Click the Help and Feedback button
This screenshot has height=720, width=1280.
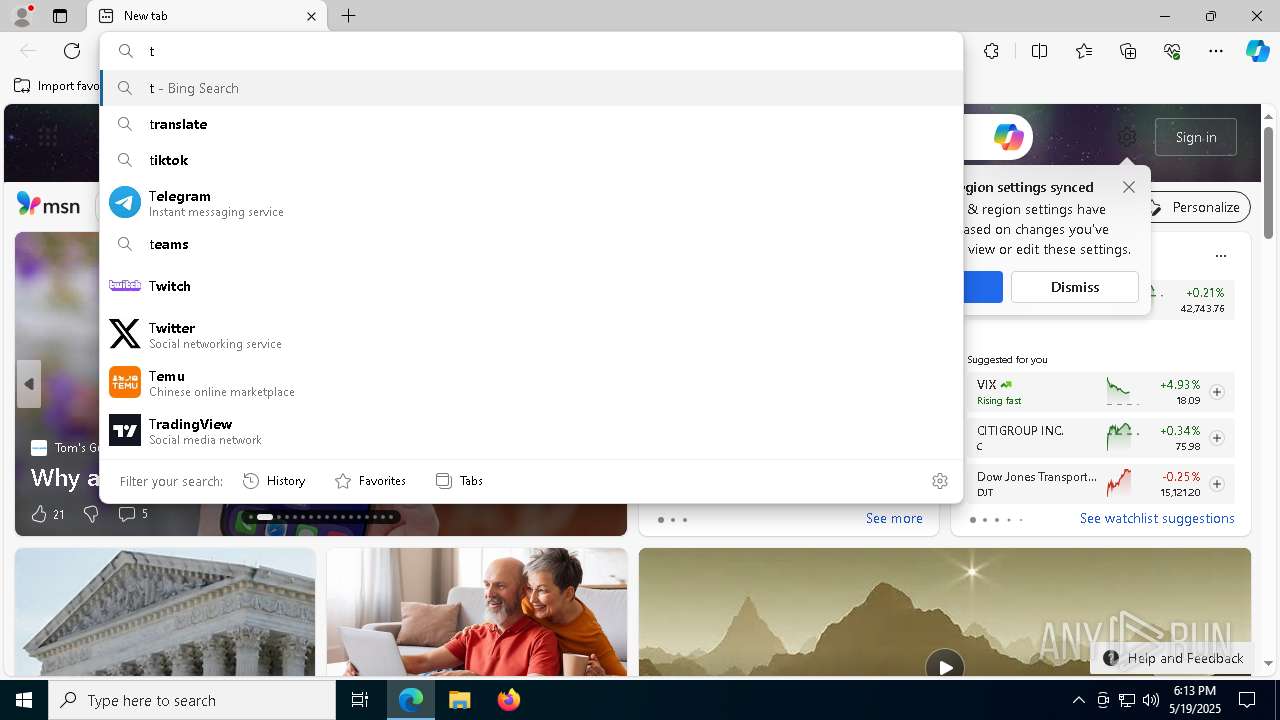(1172, 658)
